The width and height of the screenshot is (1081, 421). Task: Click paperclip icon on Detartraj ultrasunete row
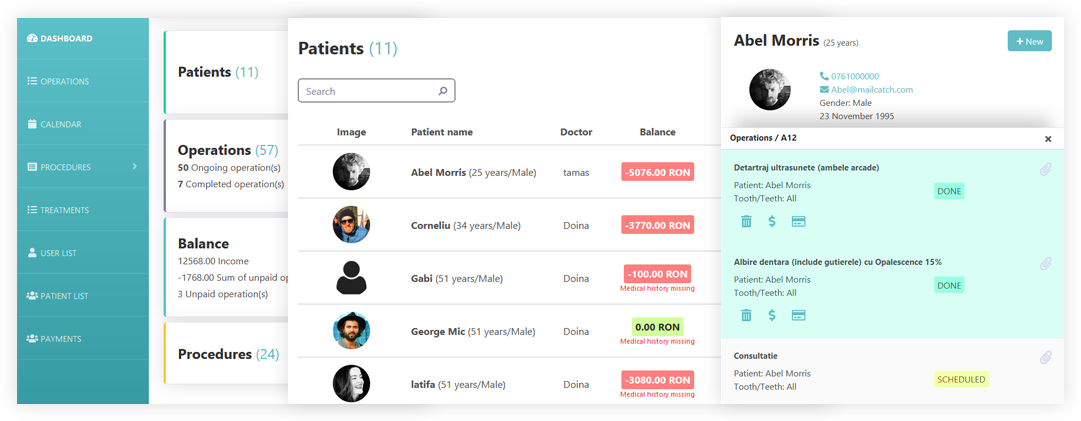[x=1046, y=169]
